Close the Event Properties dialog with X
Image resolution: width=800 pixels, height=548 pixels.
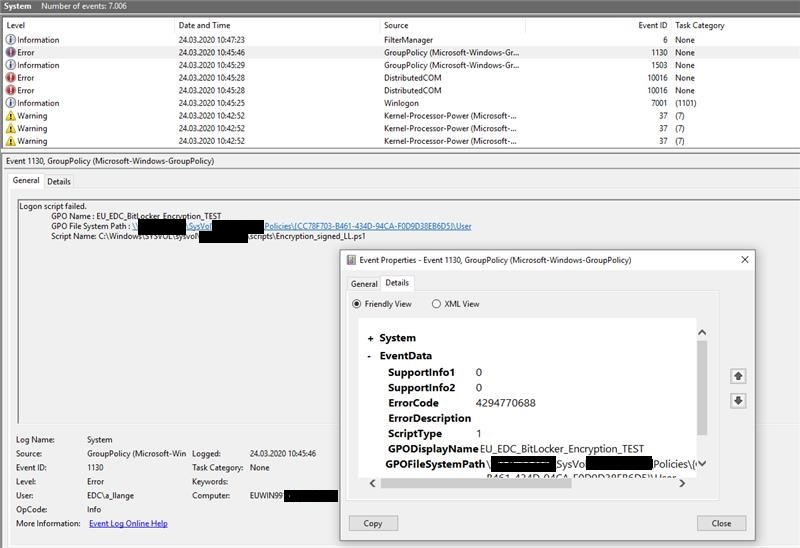click(744, 260)
